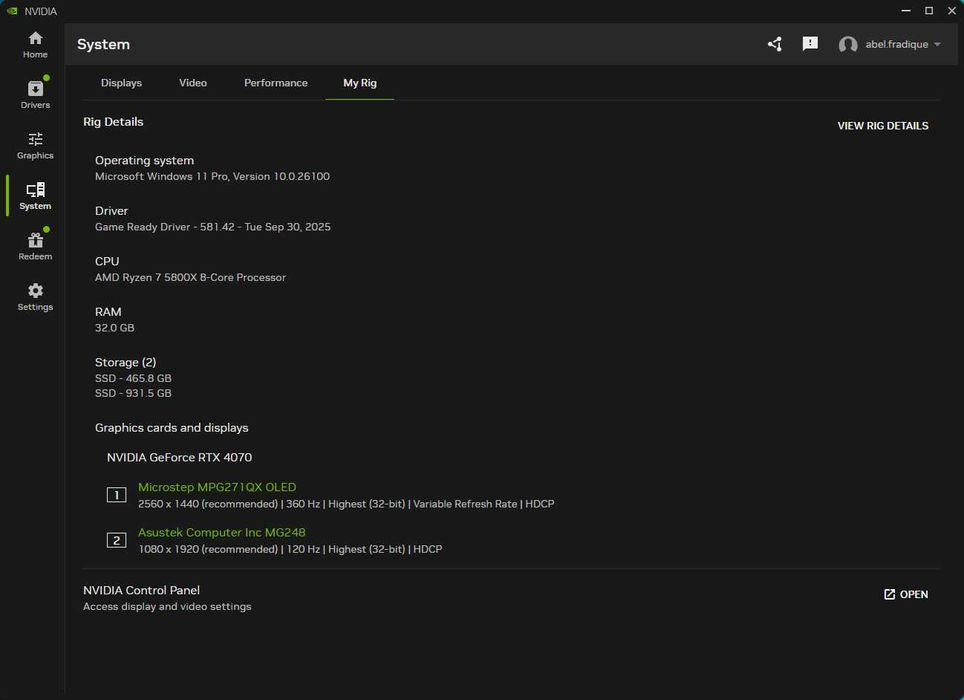
Task: Select the display 1 number box
Action: pos(116,495)
